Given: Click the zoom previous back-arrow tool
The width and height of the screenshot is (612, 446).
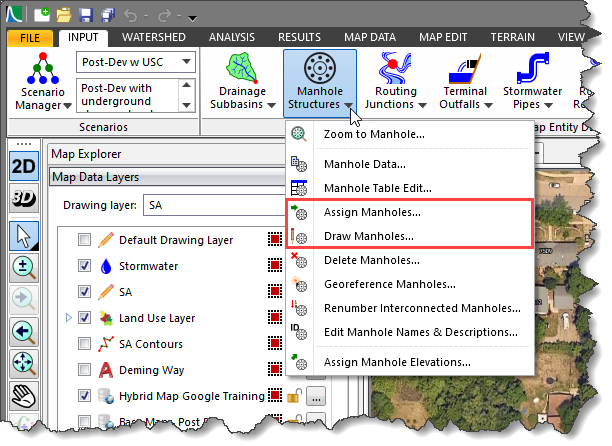Looking at the screenshot, I should tap(24, 332).
